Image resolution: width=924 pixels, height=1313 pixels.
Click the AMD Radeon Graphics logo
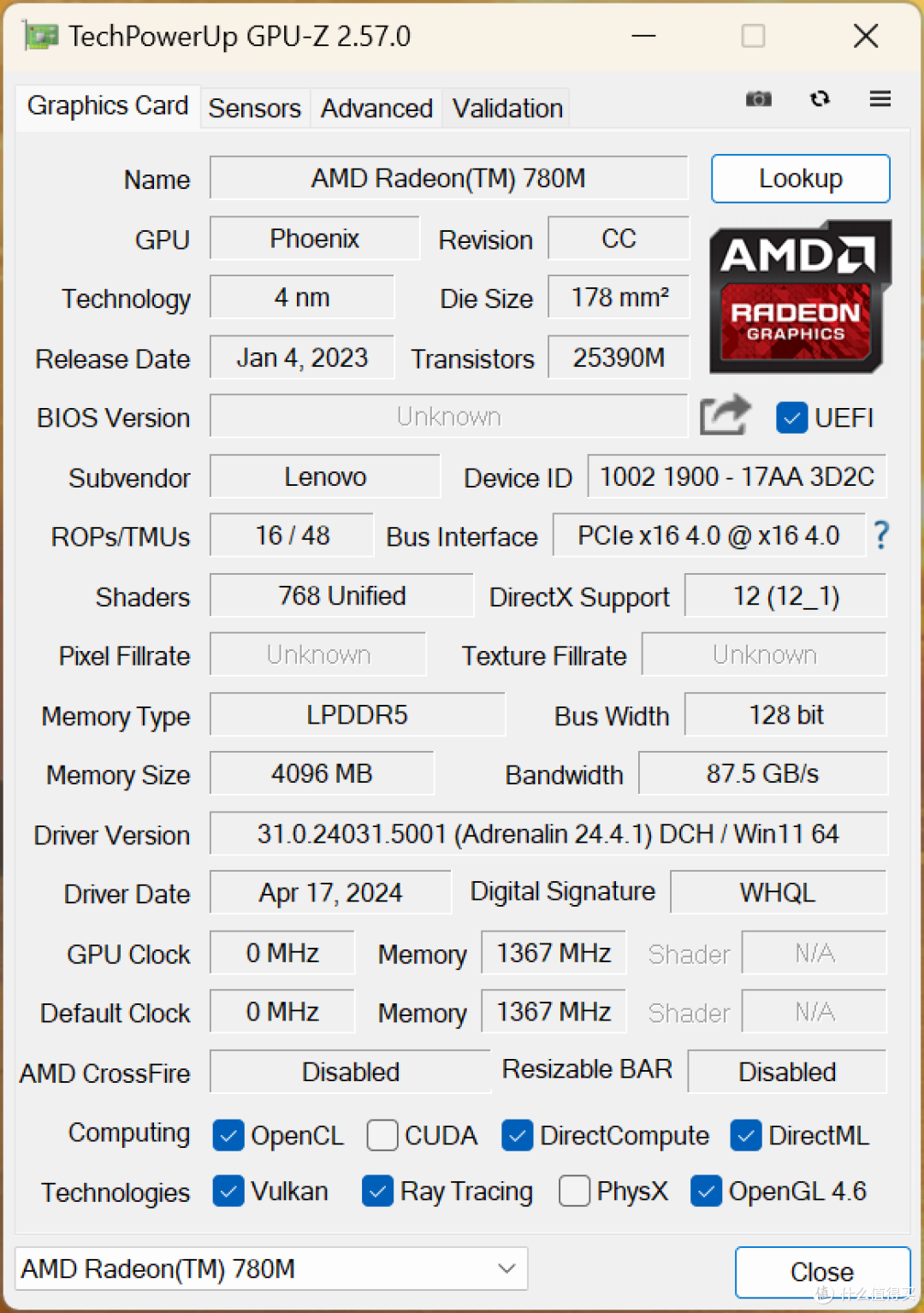[799, 297]
